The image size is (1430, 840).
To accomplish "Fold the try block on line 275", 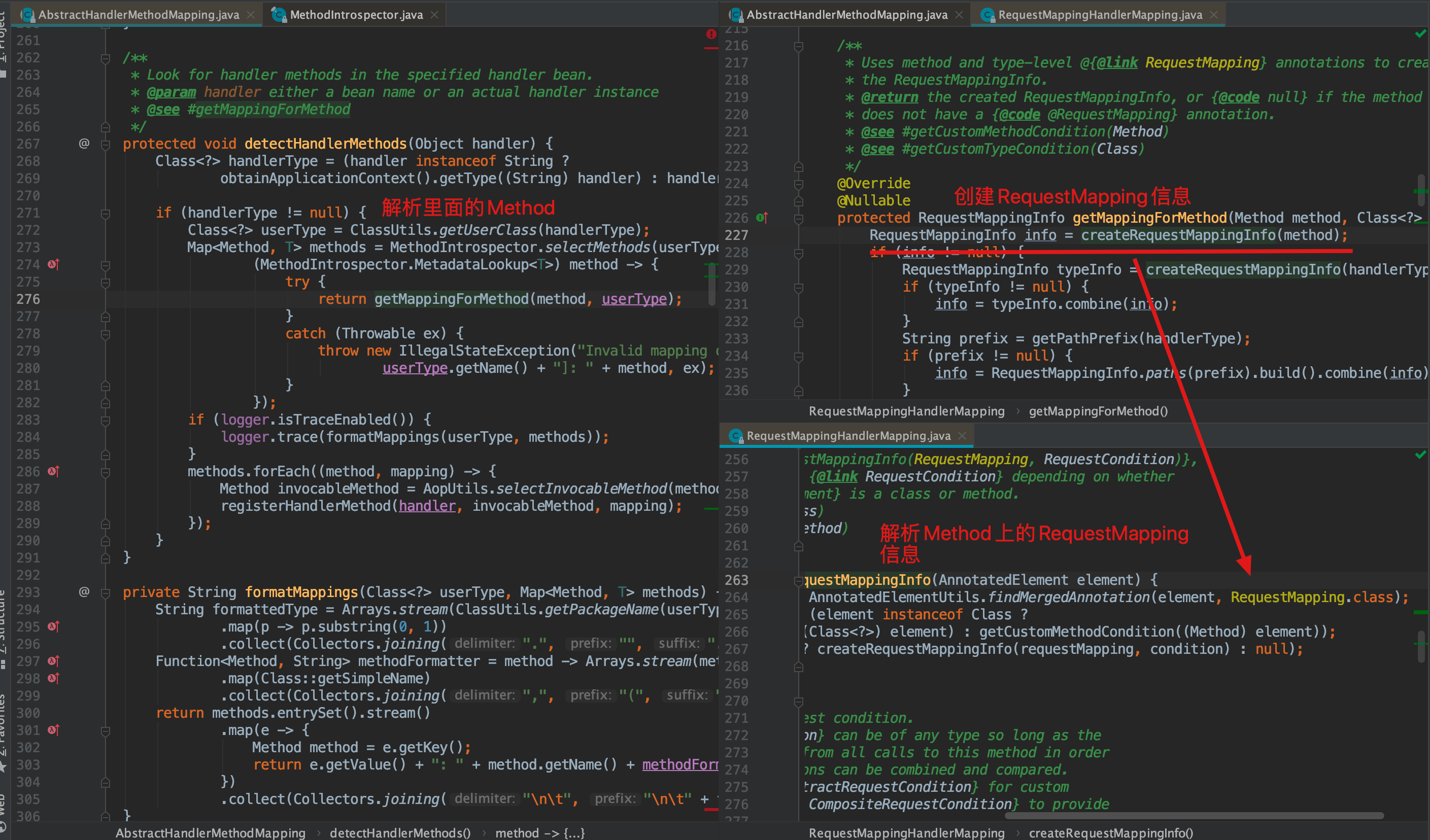I will coord(106,283).
